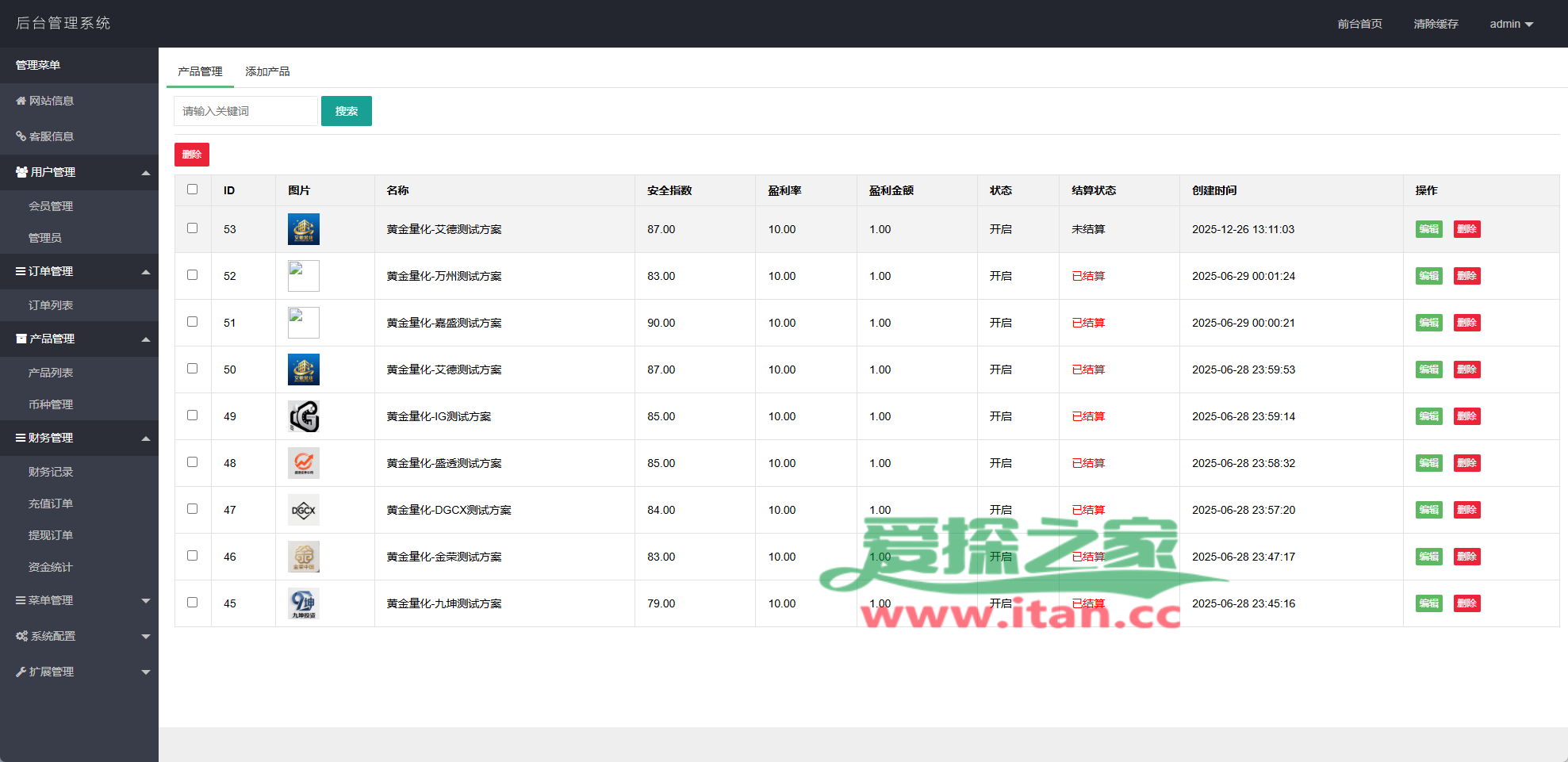Viewport: 1568px width, 762px height.
Task: Open 会员管理 in the sidebar
Action: 51,206
